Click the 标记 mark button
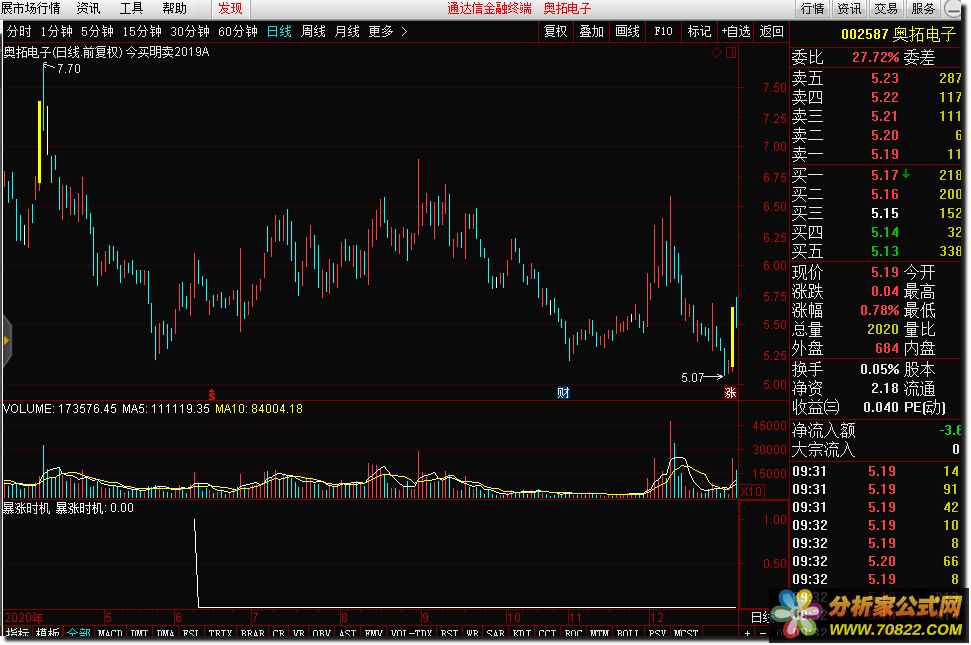971x645 pixels. coord(699,31)
